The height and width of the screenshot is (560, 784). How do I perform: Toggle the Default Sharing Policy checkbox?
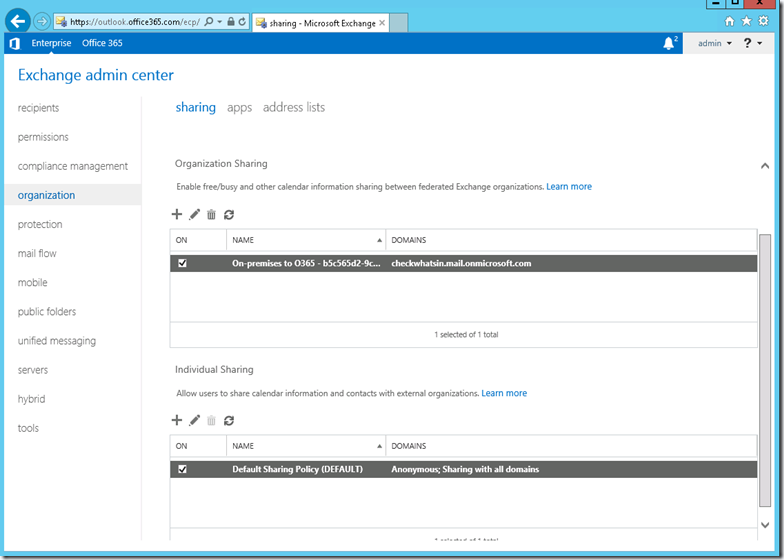(x=182, y=469)
